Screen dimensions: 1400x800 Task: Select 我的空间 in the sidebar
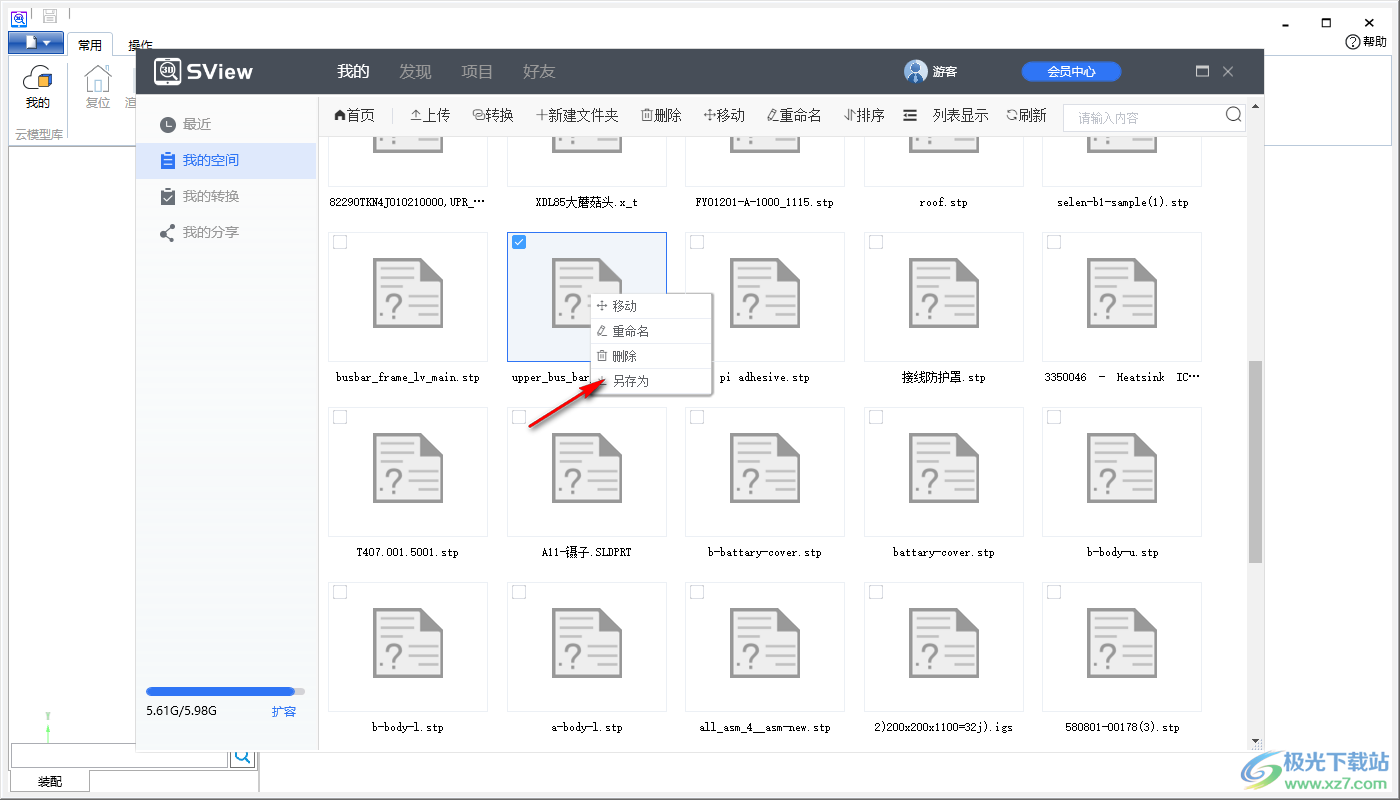click(x=226, y=160)
